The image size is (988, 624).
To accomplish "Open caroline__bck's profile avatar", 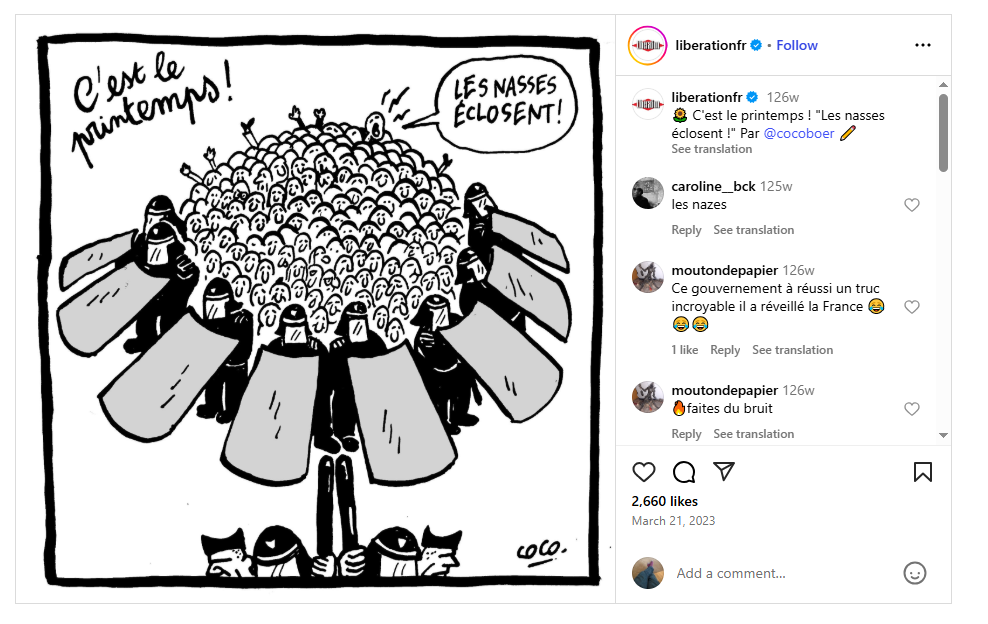I will [x=648, y=193].
